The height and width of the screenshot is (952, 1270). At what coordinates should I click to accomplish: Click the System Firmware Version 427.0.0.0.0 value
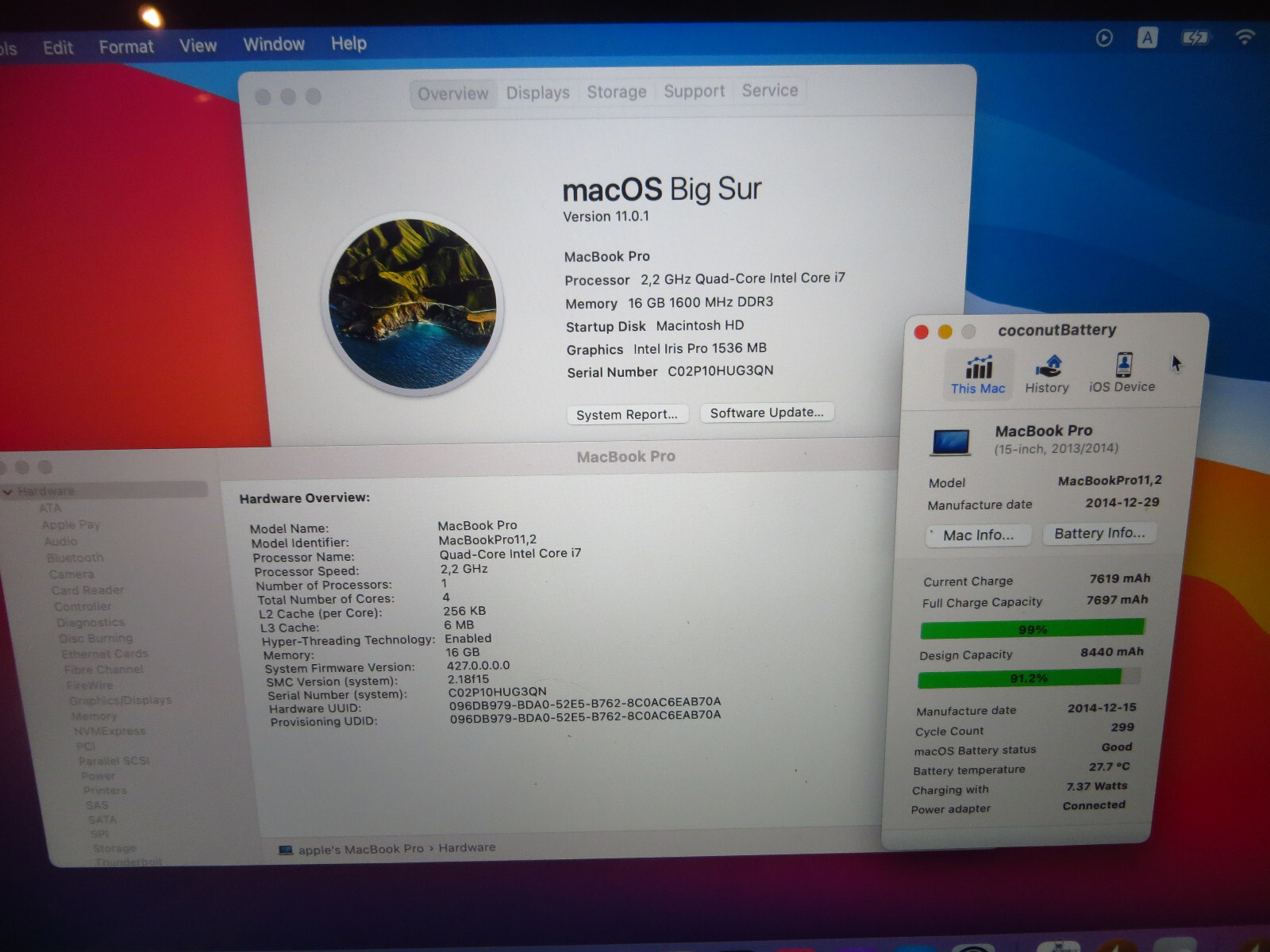(x=478, y=666)
